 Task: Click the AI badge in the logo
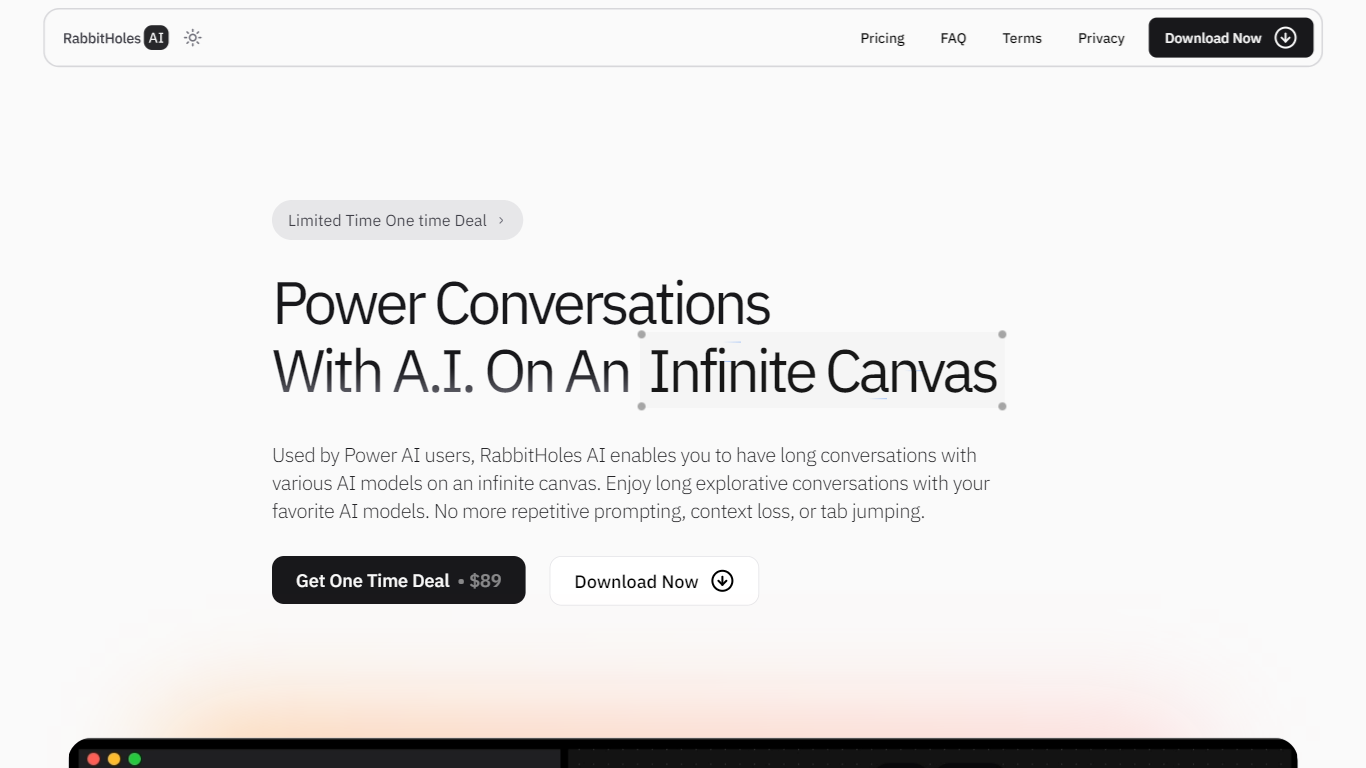pos(156,38)
